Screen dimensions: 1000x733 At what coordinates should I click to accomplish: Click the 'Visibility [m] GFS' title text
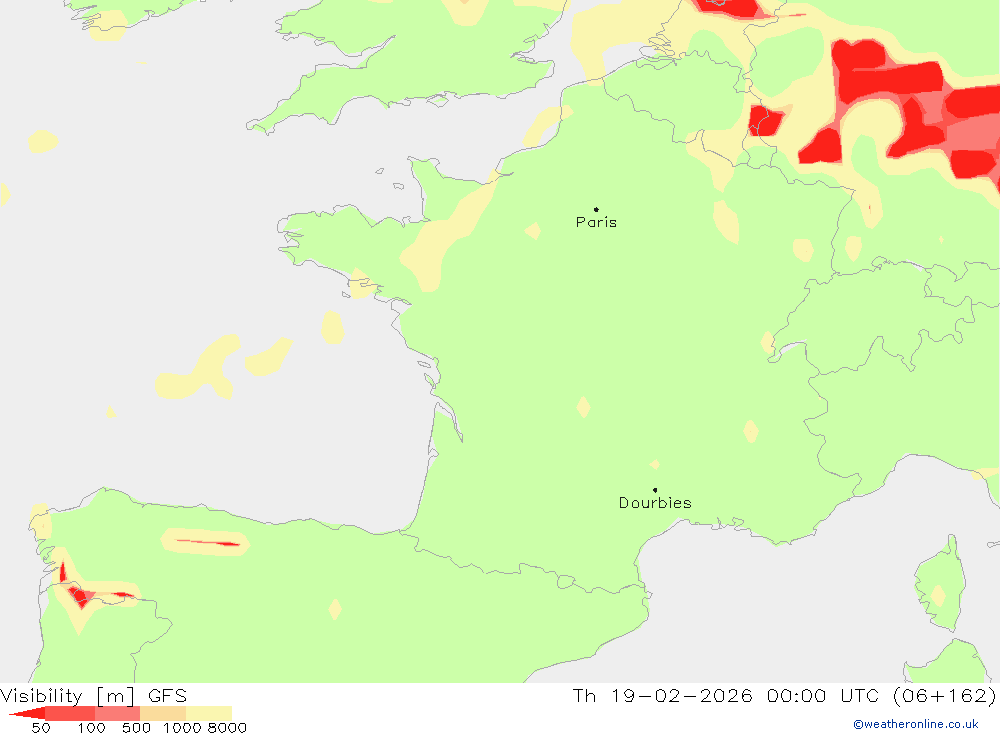94,695
